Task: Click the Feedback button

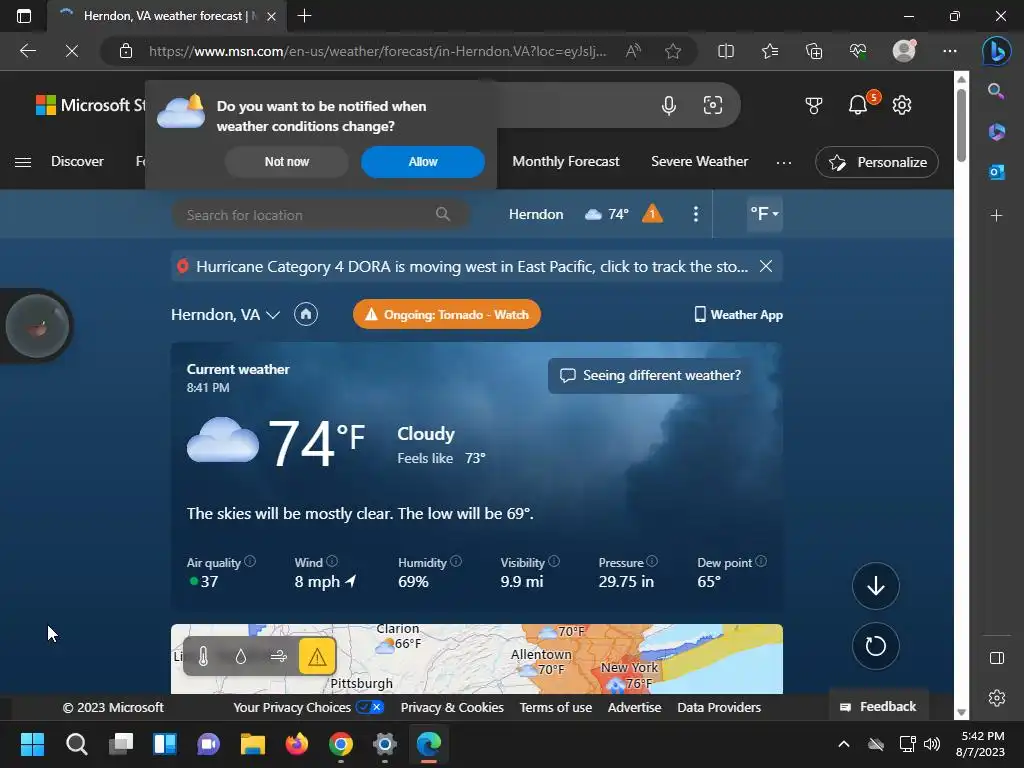Action: point(878,707)
